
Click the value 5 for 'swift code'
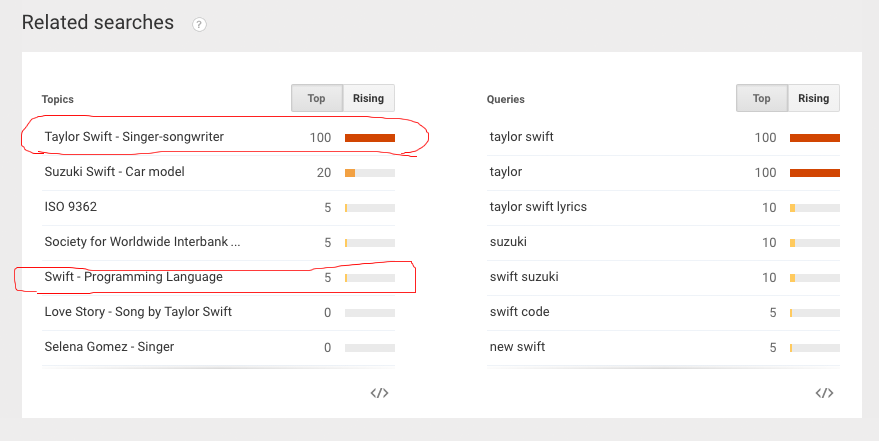pos(772,313)
